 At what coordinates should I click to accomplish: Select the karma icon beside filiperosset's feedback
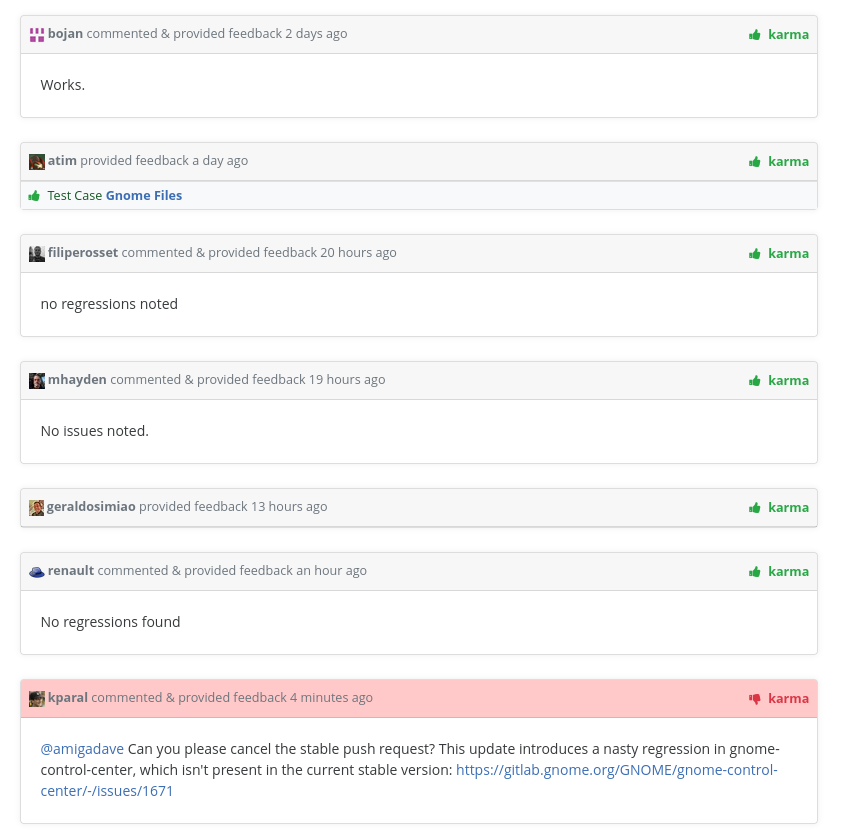pos(755,253)
